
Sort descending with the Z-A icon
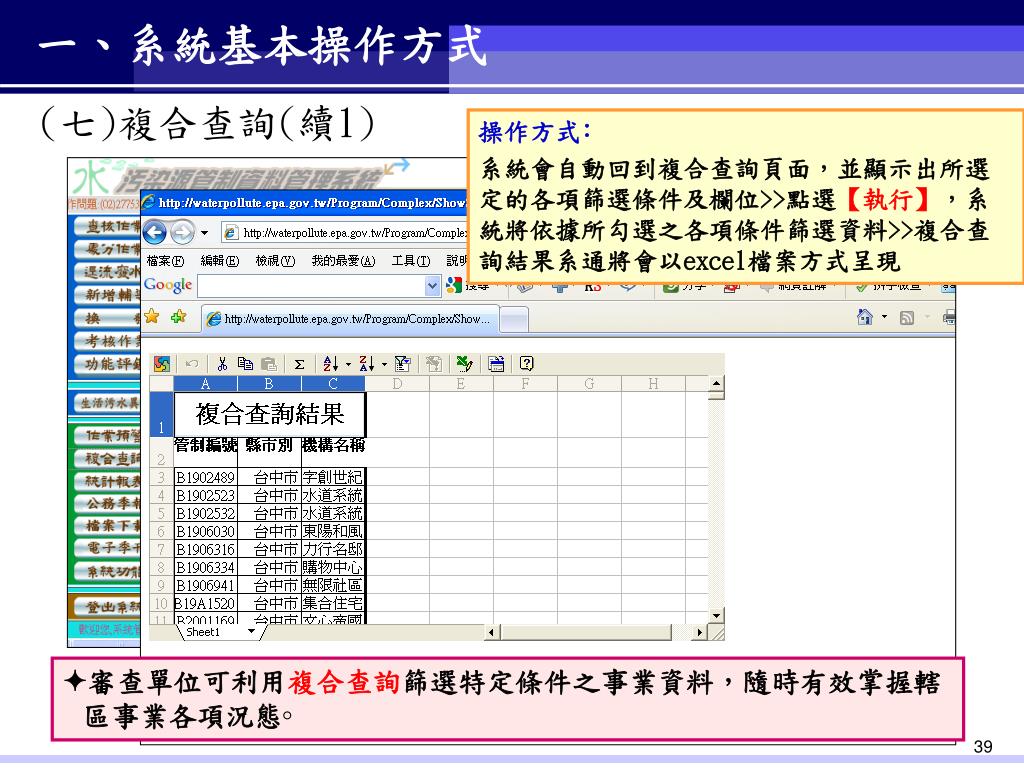point(367,364)
